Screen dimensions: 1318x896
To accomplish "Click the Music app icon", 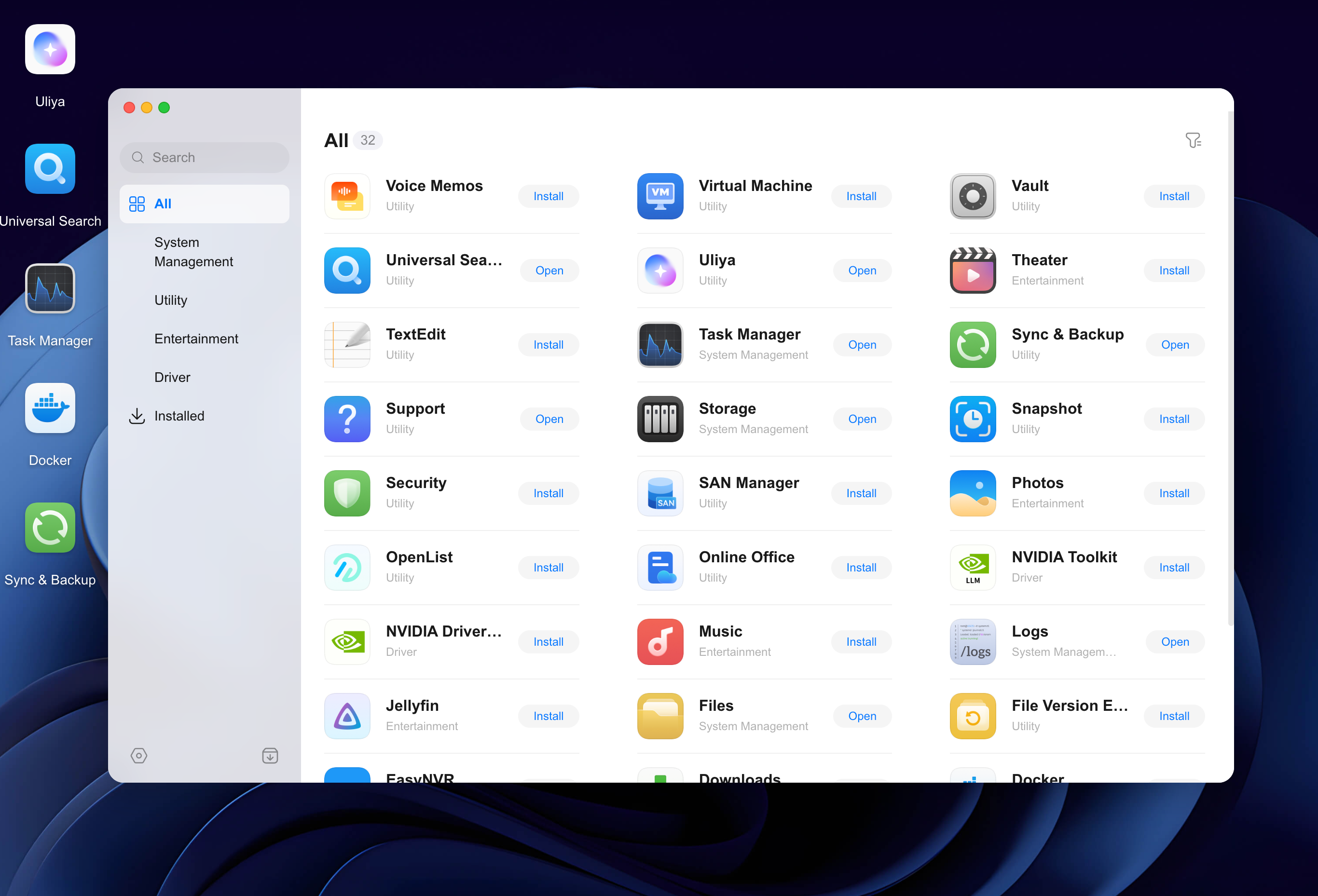I will click(660, 641).
